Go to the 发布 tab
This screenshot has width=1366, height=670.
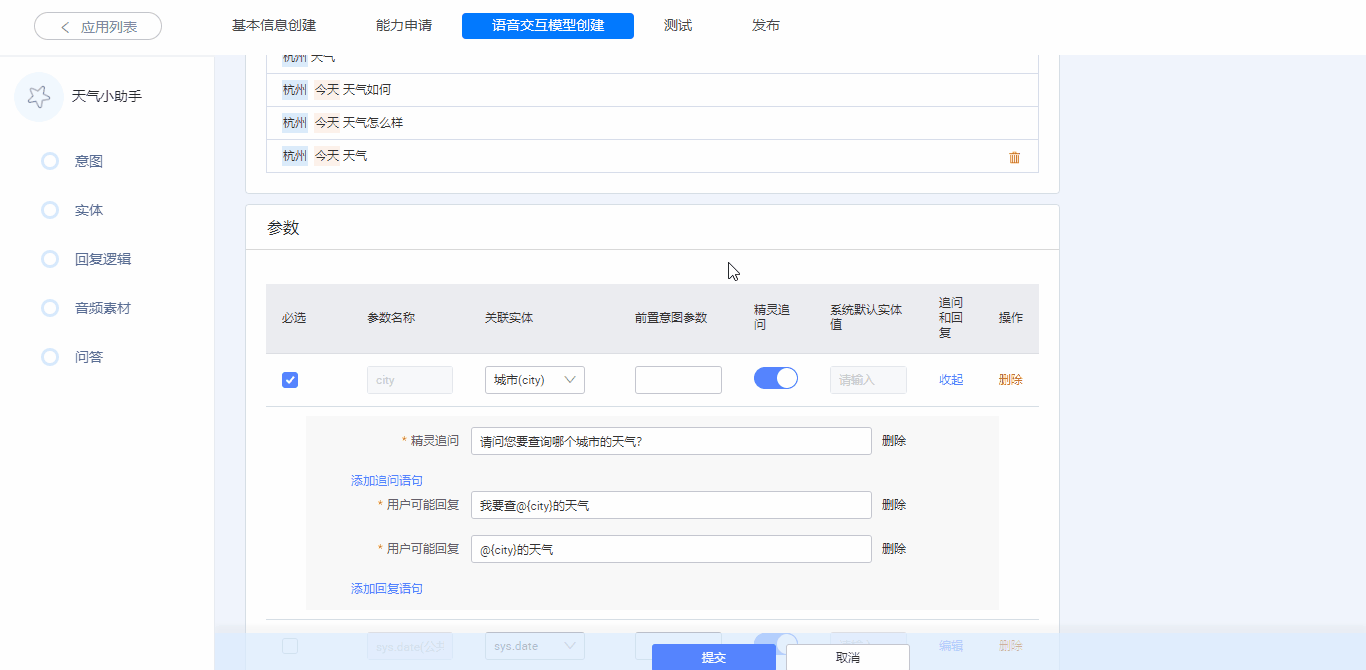(x=766, y=26)
